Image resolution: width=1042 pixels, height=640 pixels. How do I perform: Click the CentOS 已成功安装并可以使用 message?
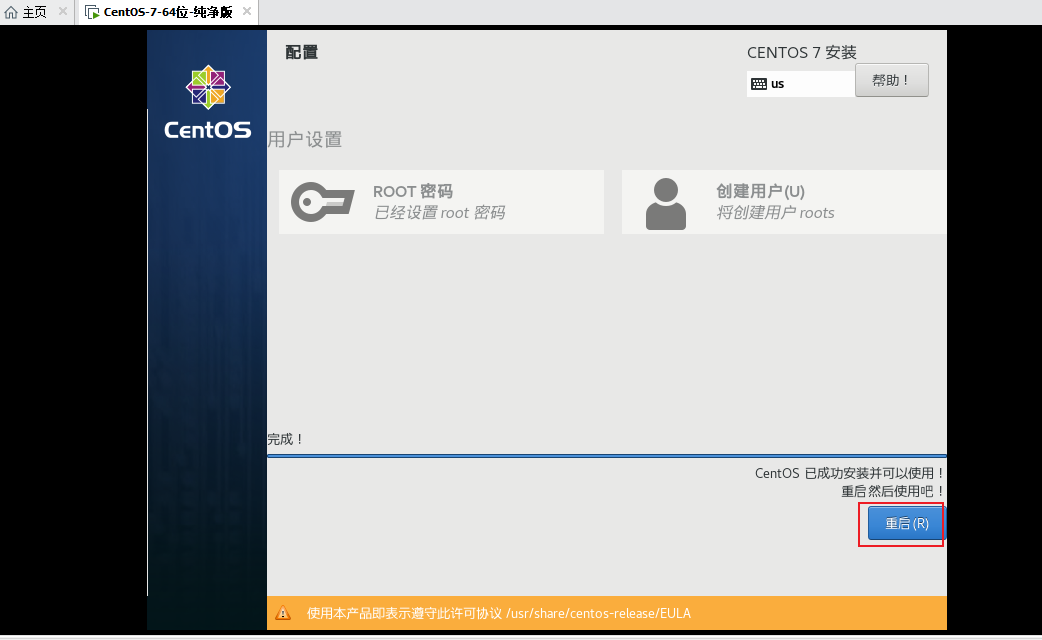[850, 473]
